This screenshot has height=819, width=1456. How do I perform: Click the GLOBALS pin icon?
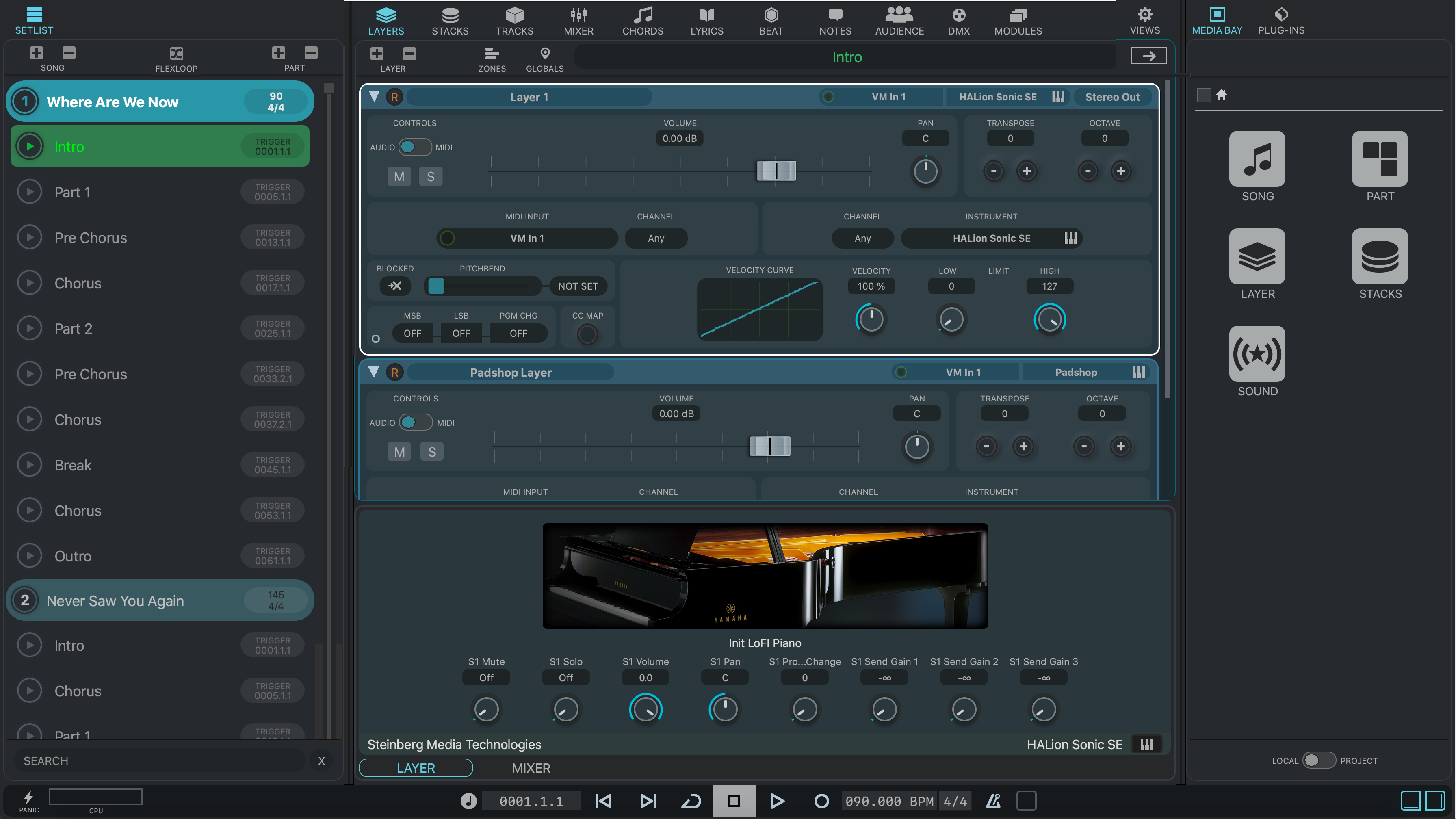[x=545, y=54]
